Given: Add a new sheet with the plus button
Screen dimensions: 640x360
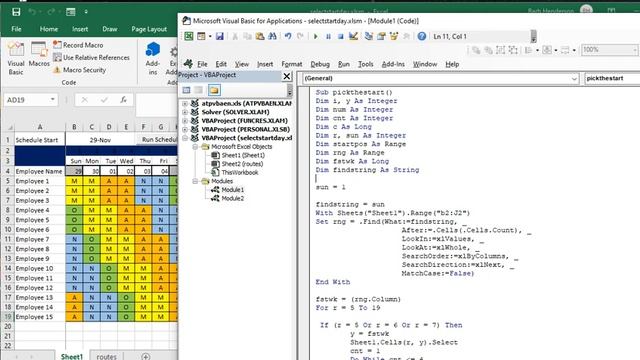Looking at the screenshot, I should click(145, 356).
